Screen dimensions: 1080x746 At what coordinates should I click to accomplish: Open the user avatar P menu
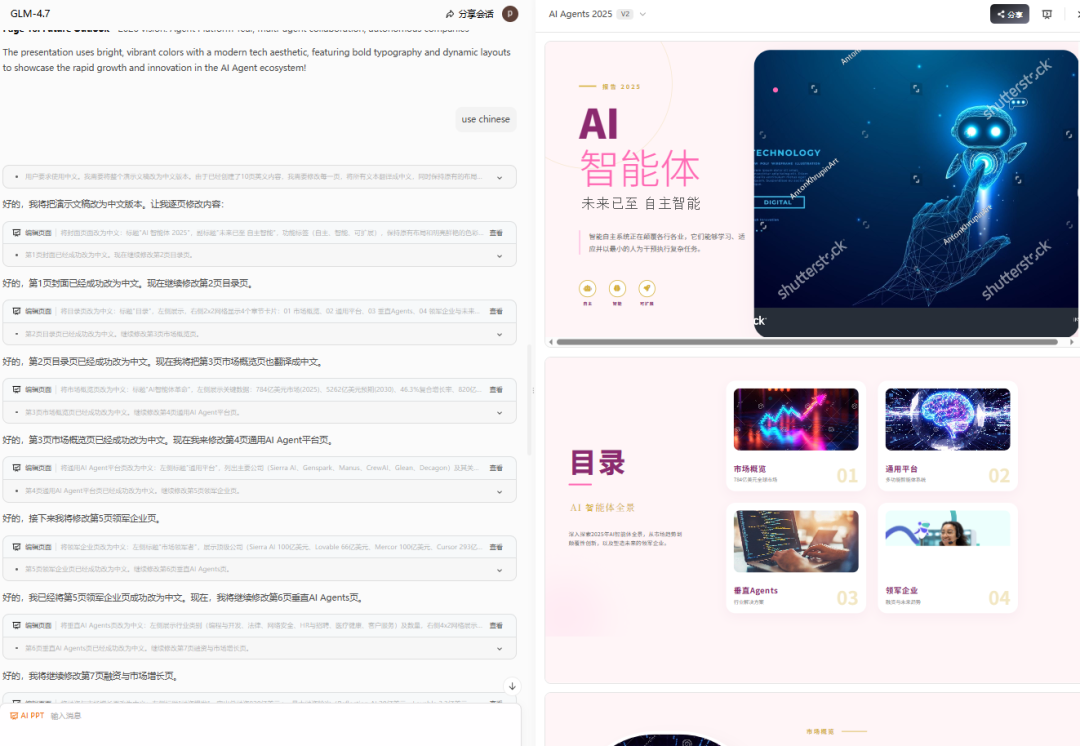click(x=510, y=14)
